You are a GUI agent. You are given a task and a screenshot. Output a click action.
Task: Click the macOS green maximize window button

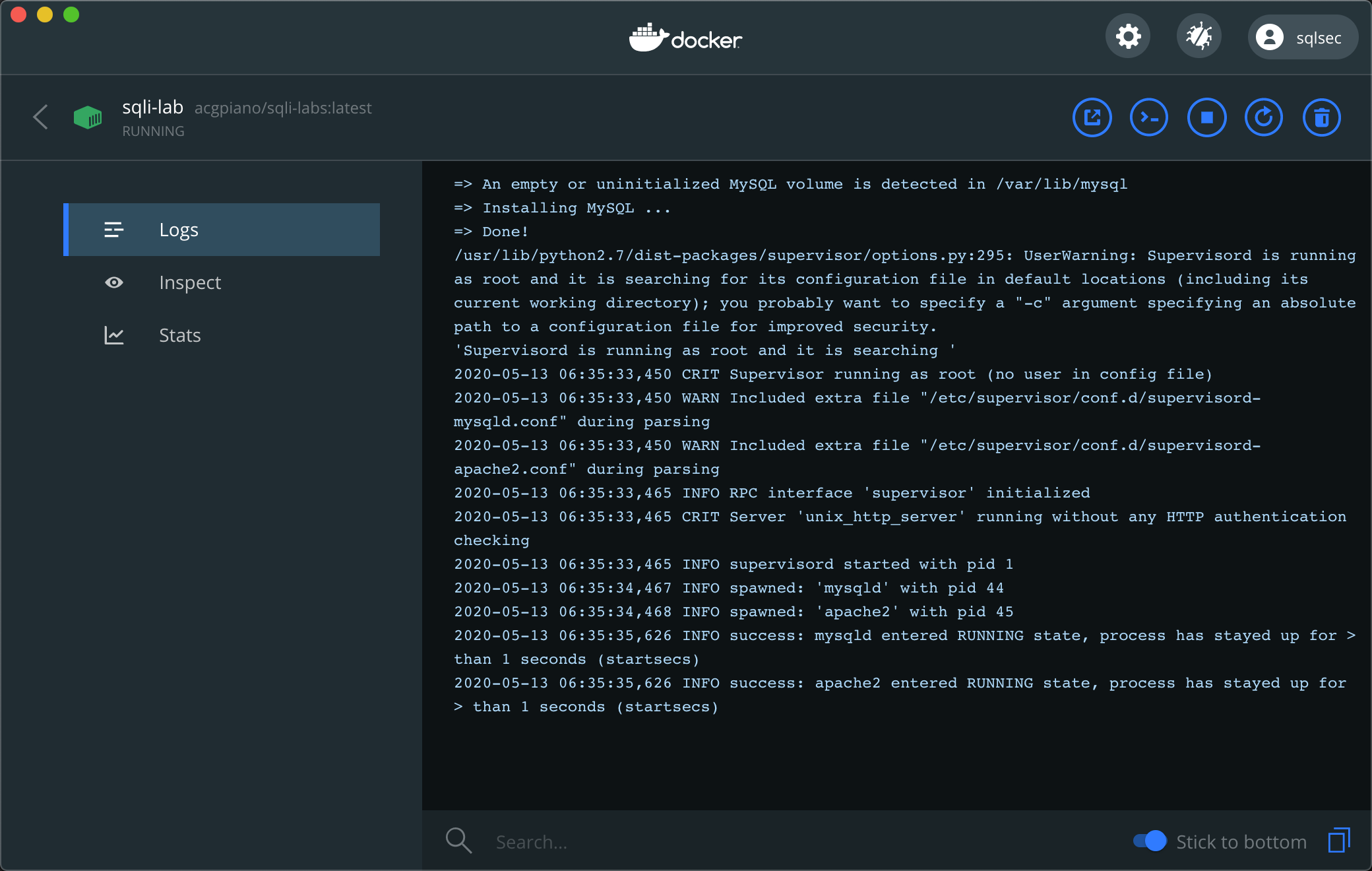click(71, 15)
